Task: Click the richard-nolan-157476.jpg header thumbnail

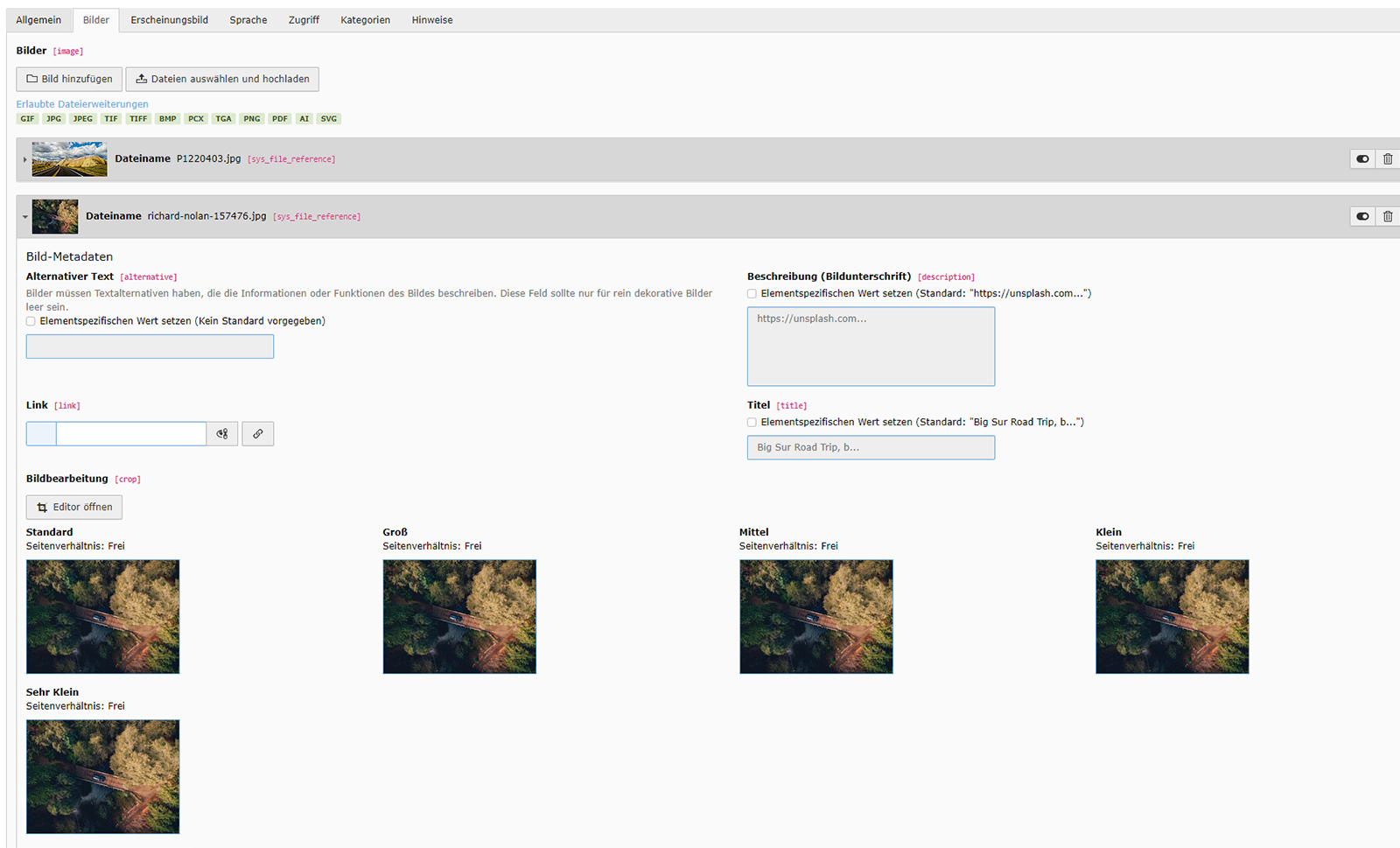Action: coord(55,216)
